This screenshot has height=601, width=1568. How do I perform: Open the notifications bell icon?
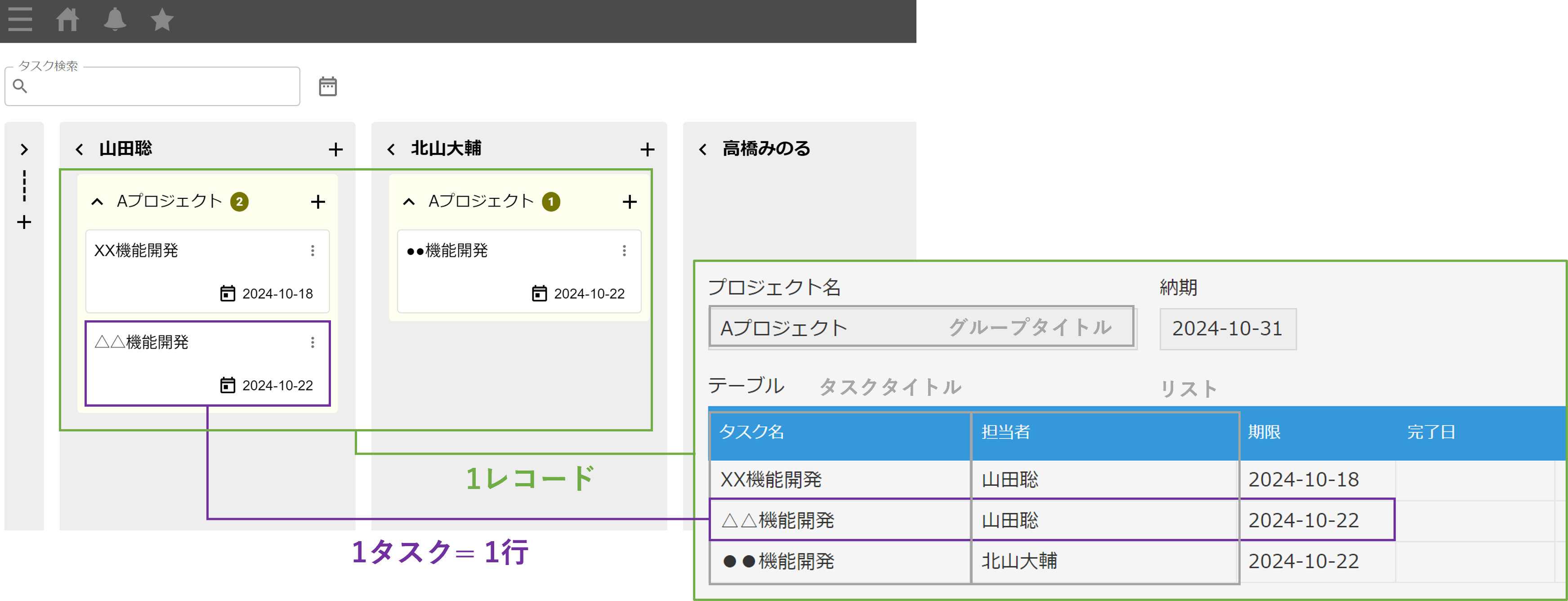[115, 19]
